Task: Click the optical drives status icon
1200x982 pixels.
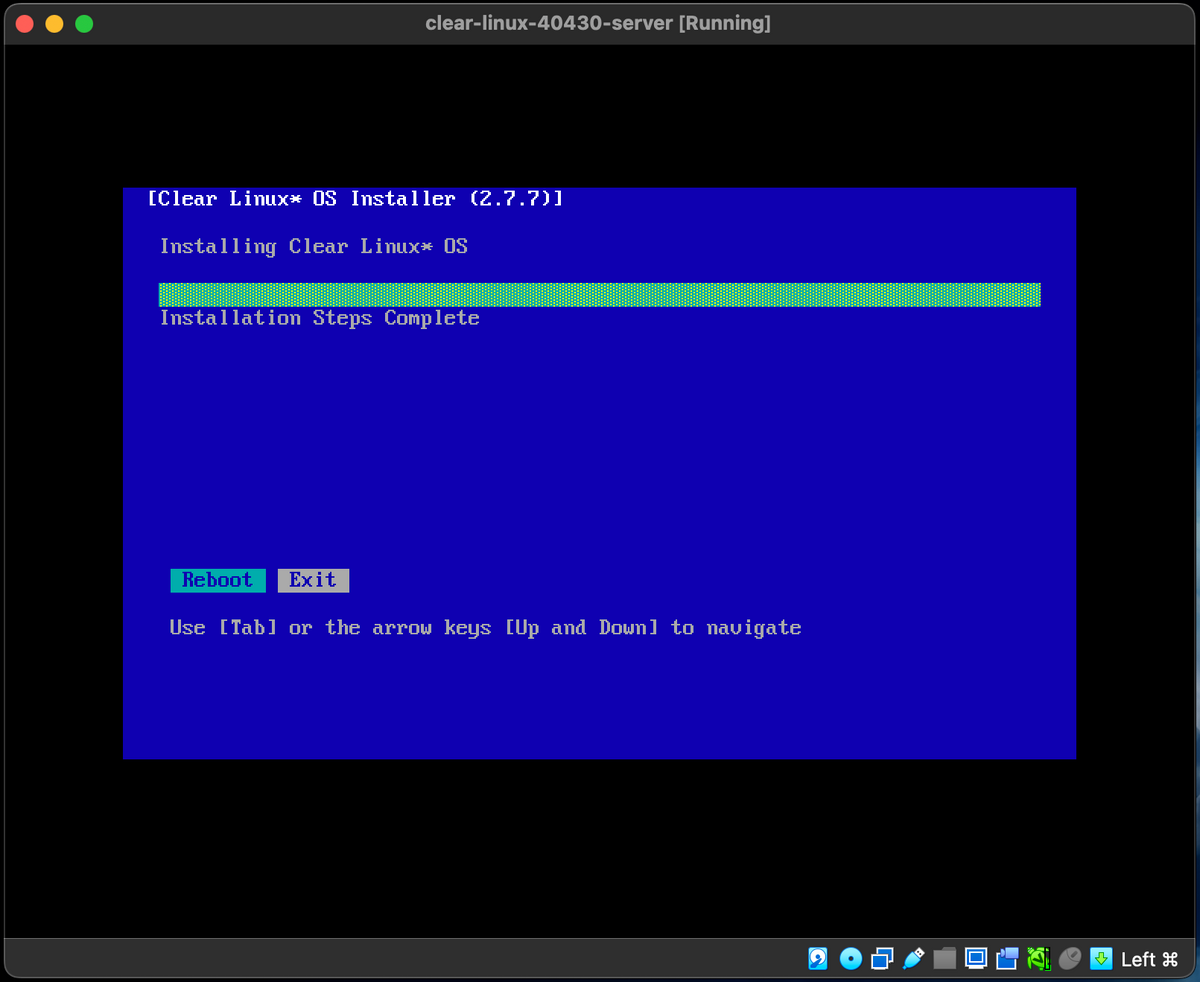Action: point(850,958)
